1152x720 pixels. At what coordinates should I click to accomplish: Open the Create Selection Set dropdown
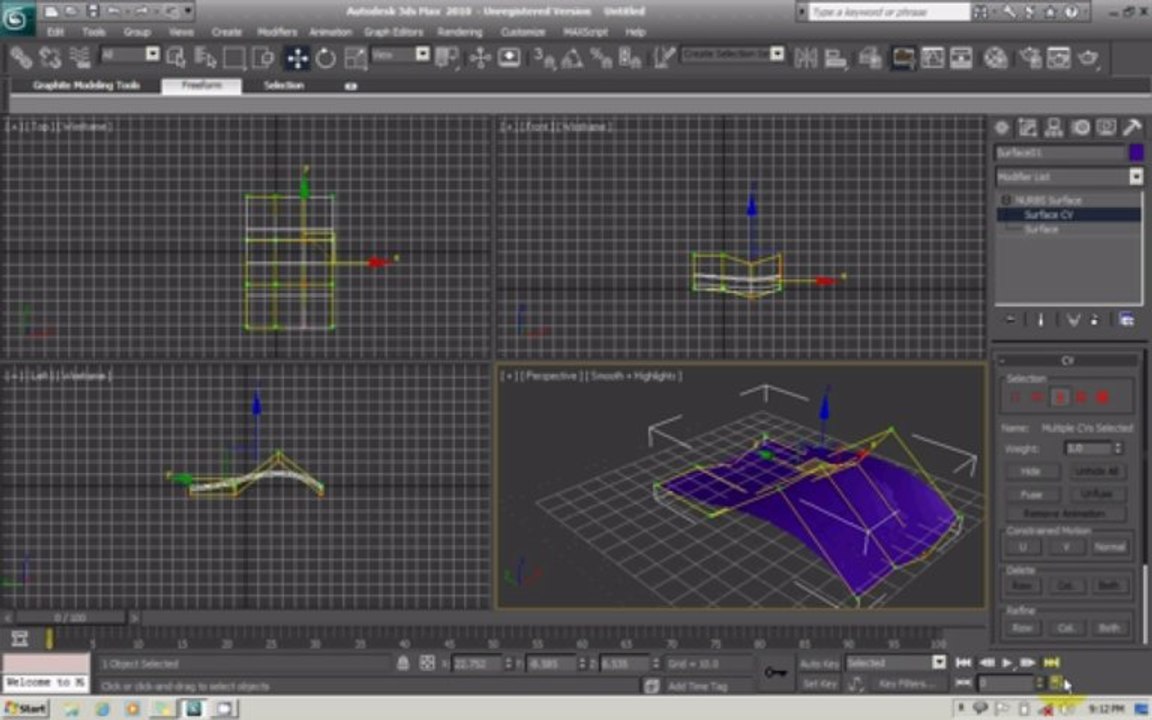tap(777, 54)
